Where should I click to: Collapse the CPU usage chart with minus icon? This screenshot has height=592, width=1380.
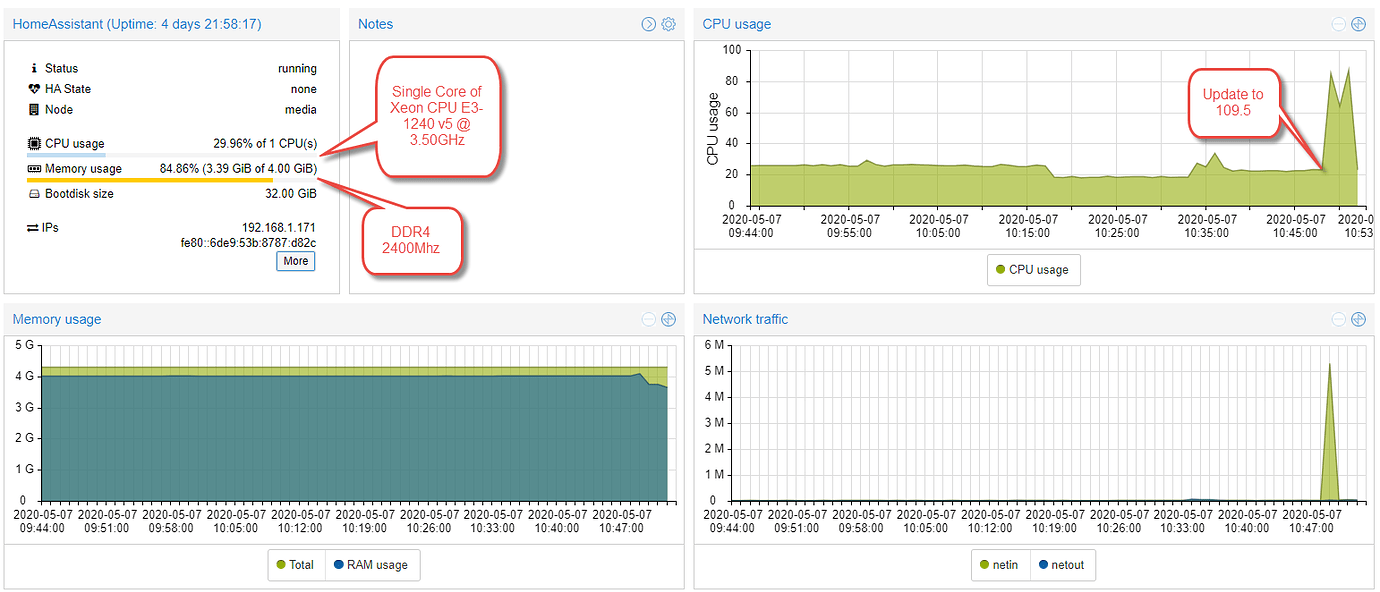click(x=1338, y=24)
